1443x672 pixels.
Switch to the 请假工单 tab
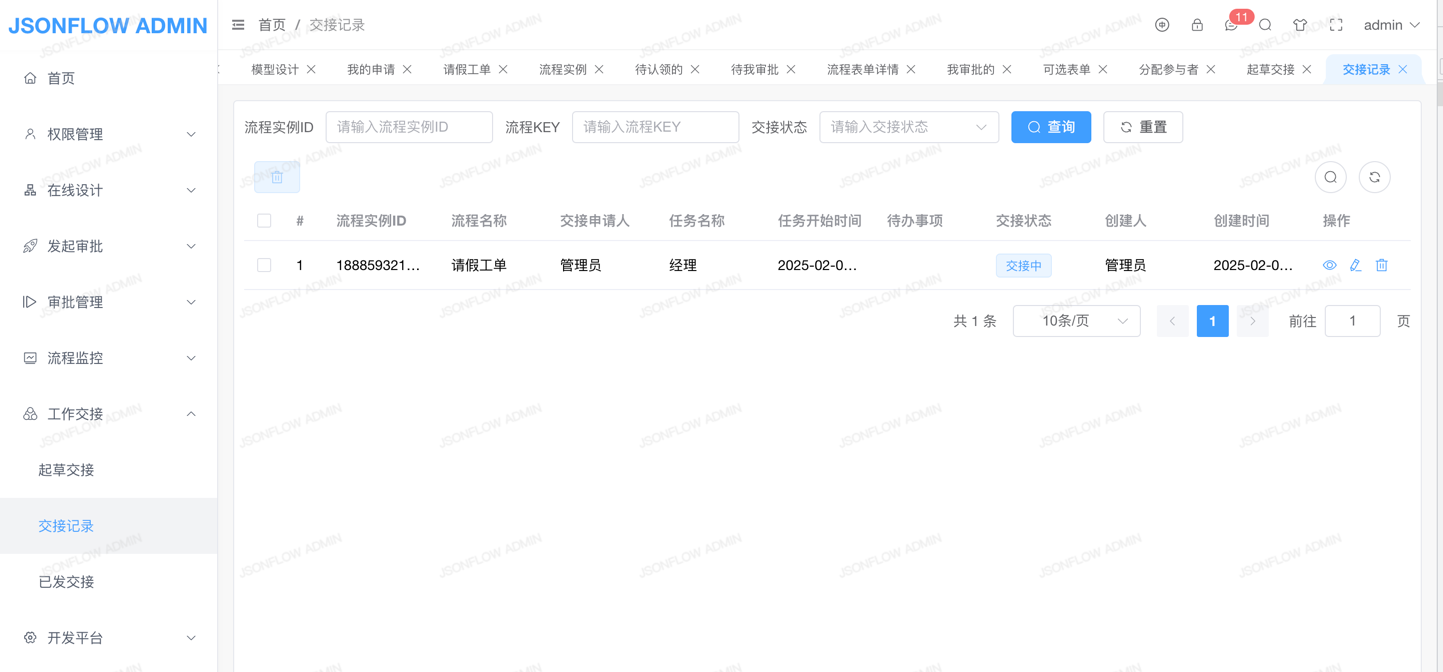467,69
